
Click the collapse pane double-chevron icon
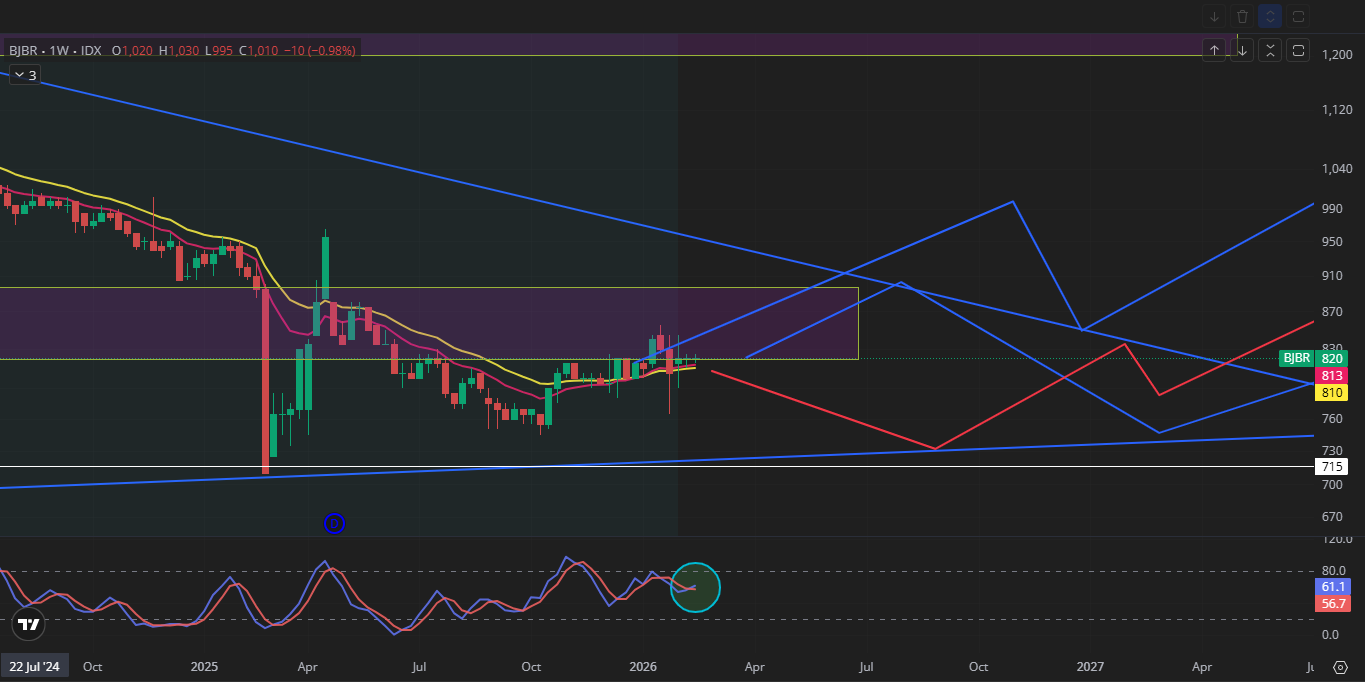(x=1270, y=50)
